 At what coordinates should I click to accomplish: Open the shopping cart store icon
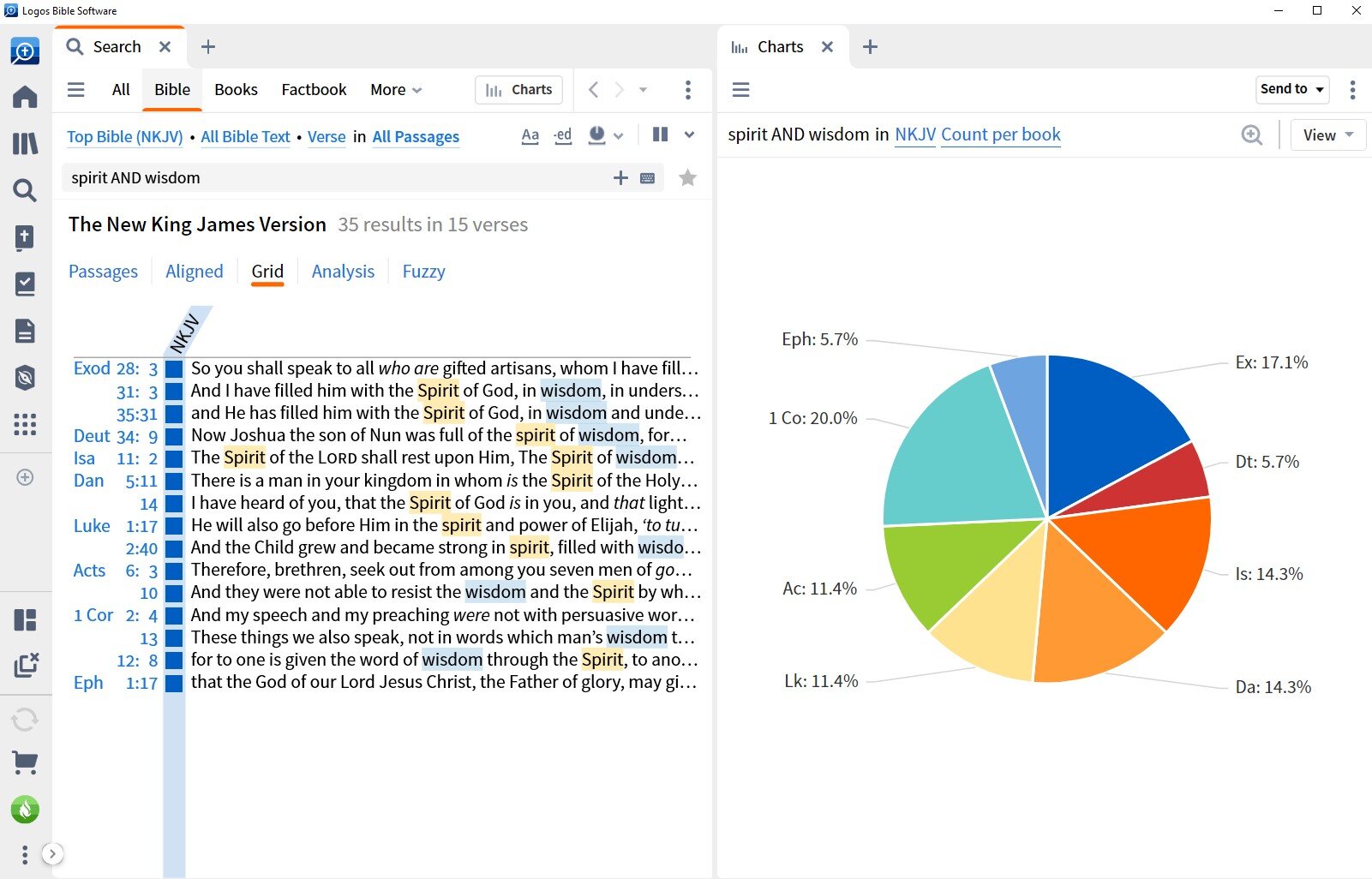25,762
